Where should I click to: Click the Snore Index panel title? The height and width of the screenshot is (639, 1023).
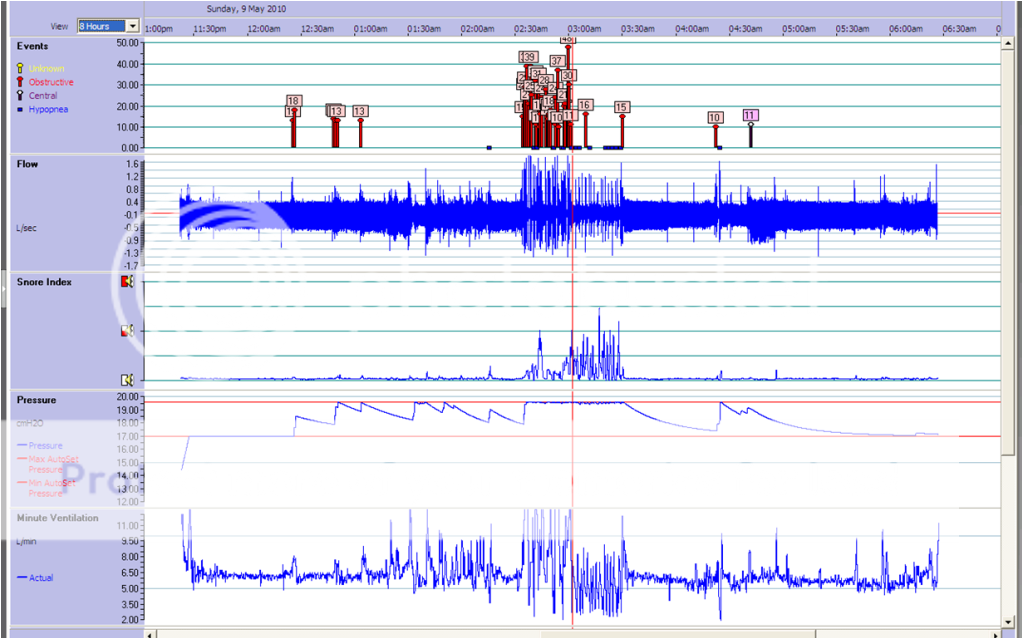pyautogui.click(x=44, y=282)
